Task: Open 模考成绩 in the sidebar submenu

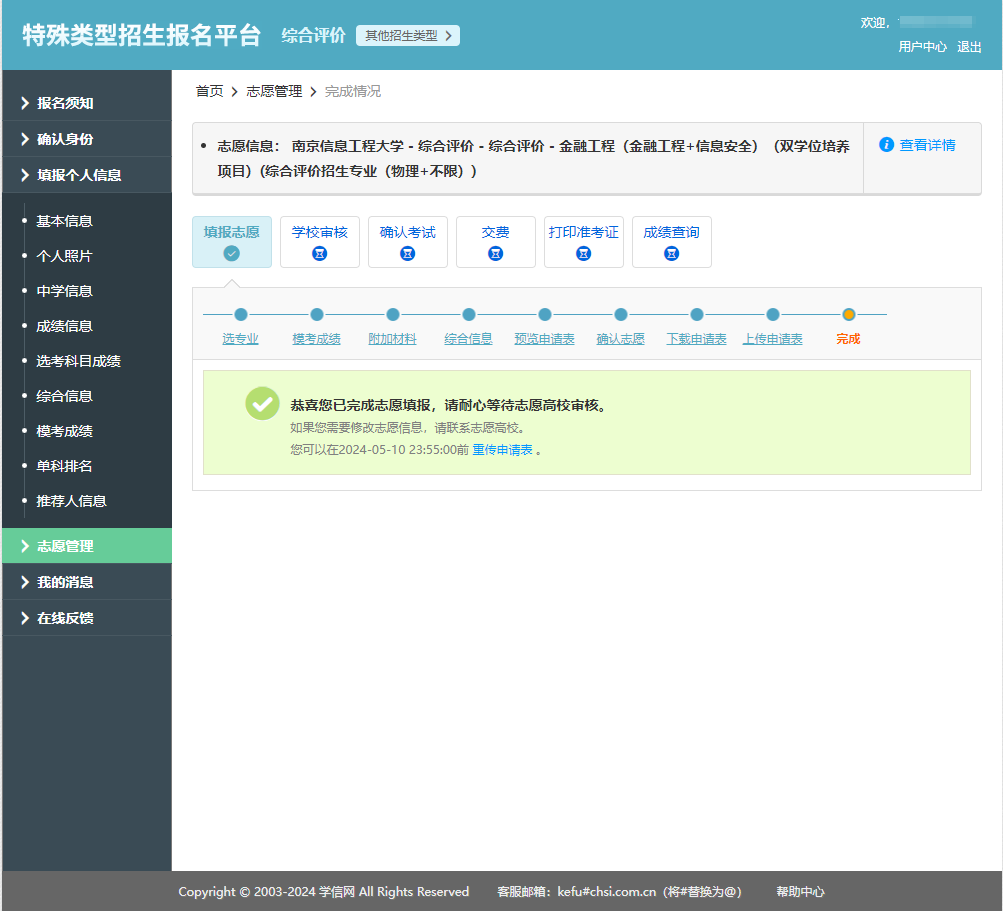Action: pos(65,431)
